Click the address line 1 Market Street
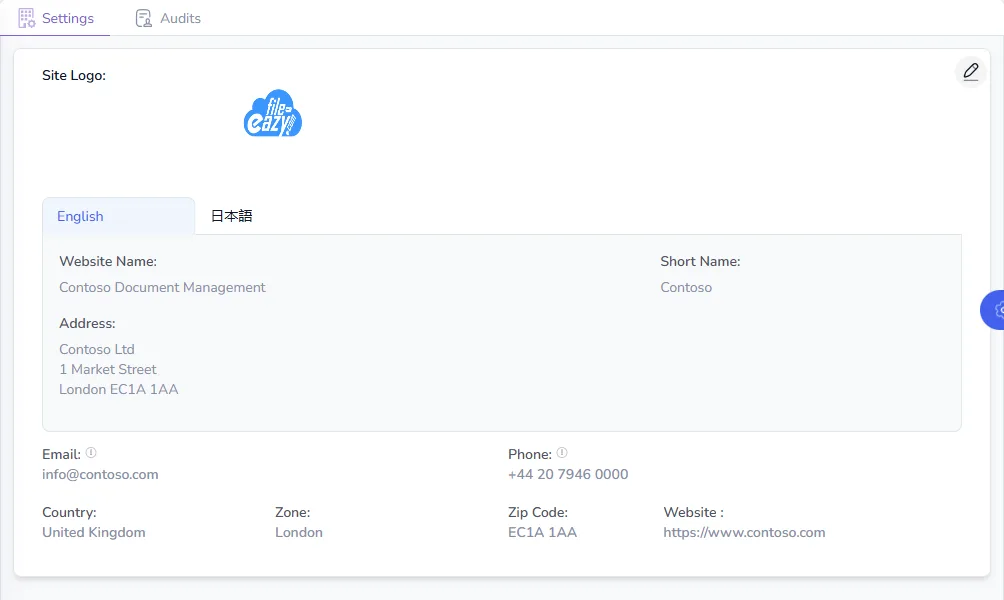This screenshot has width=1004, height=600. click(108, 369)
